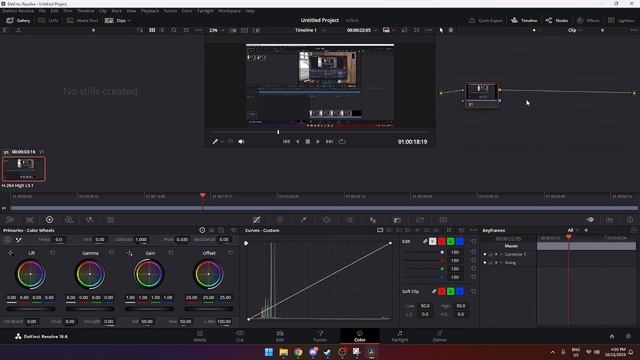Screen dimensions: 640x360
Task: Open the Key palette
Action: (x=397, y=220)
